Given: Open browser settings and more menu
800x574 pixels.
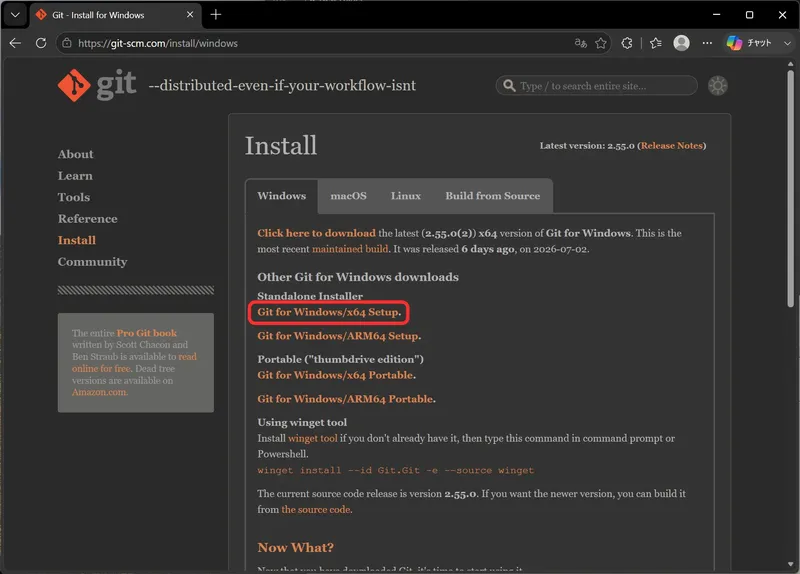Looking at the screenshot, I should click(x=707, y=43).
